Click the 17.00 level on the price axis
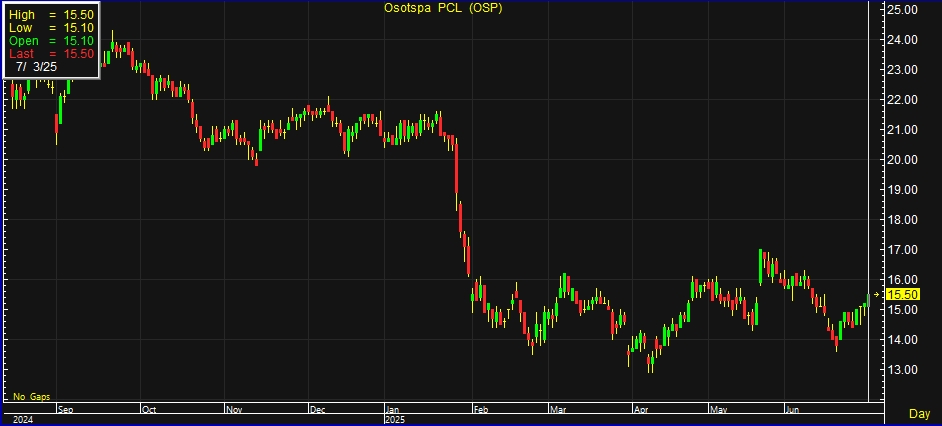 coord(903,250)
